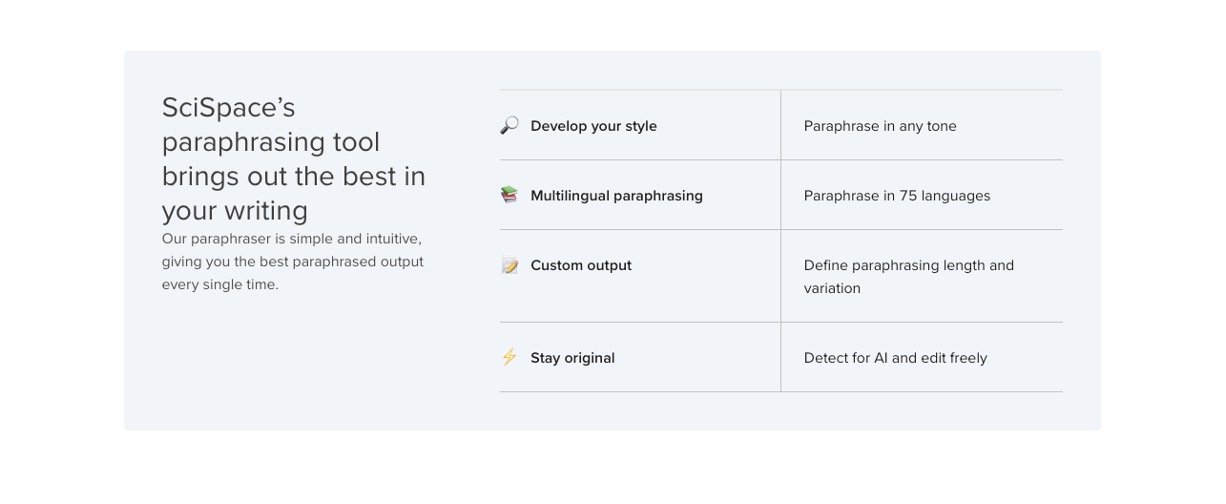Screen dimensions: 1226x504
Task: Choose the 'Custom output' feature label
Action: (x=581, y=266)
